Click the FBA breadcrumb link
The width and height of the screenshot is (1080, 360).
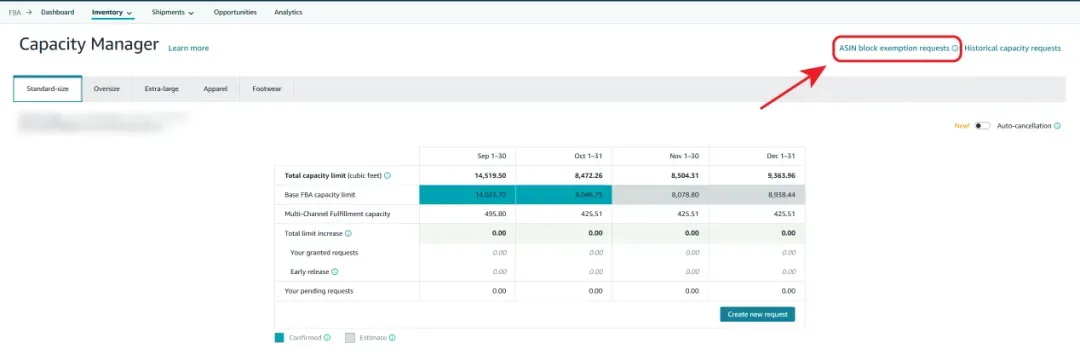[14, 12]
